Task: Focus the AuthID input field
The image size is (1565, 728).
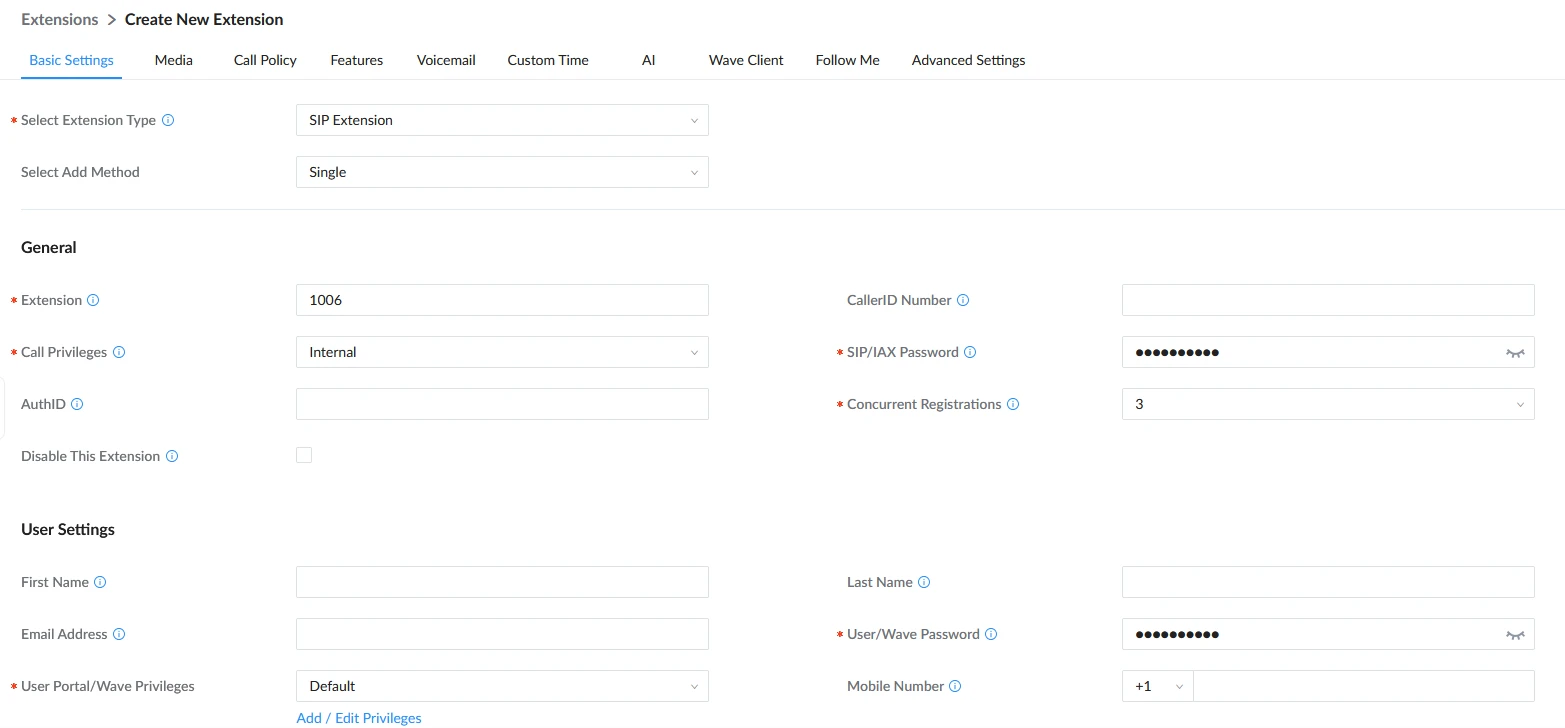Action: 502,404
